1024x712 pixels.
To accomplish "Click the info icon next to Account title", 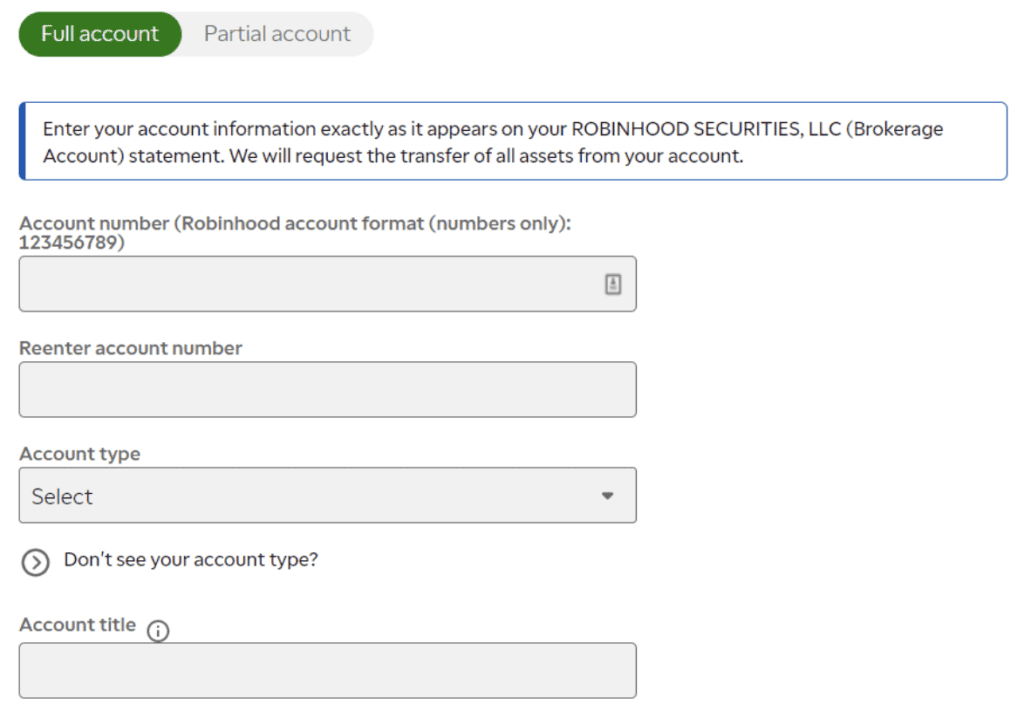I will 158,631.
